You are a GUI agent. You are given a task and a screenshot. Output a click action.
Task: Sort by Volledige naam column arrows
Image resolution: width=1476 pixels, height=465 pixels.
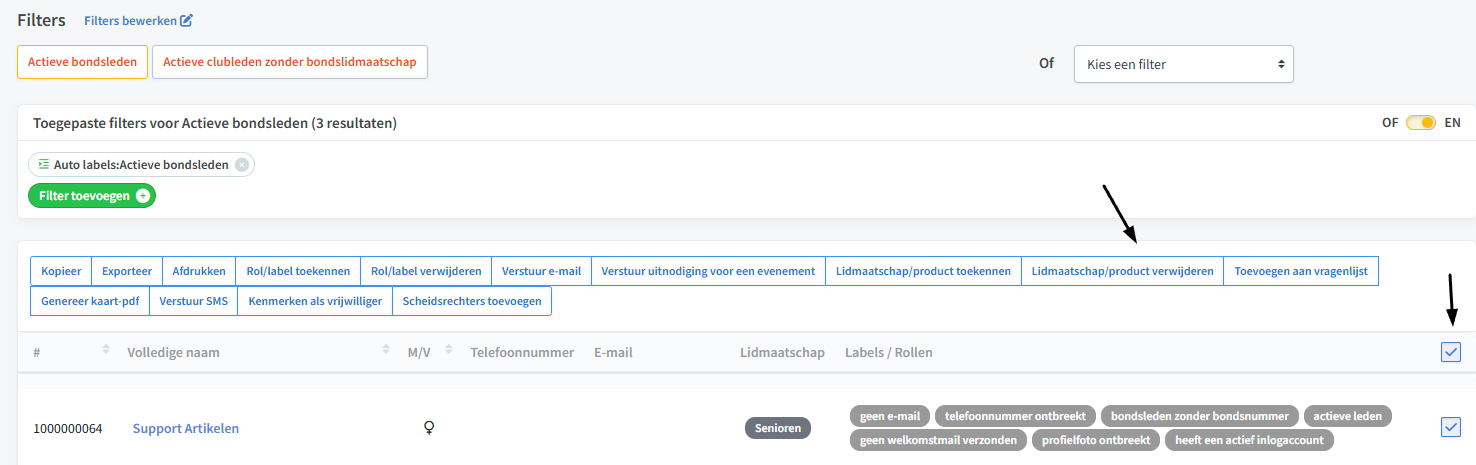pyautogui.click(x=386, y=351)
